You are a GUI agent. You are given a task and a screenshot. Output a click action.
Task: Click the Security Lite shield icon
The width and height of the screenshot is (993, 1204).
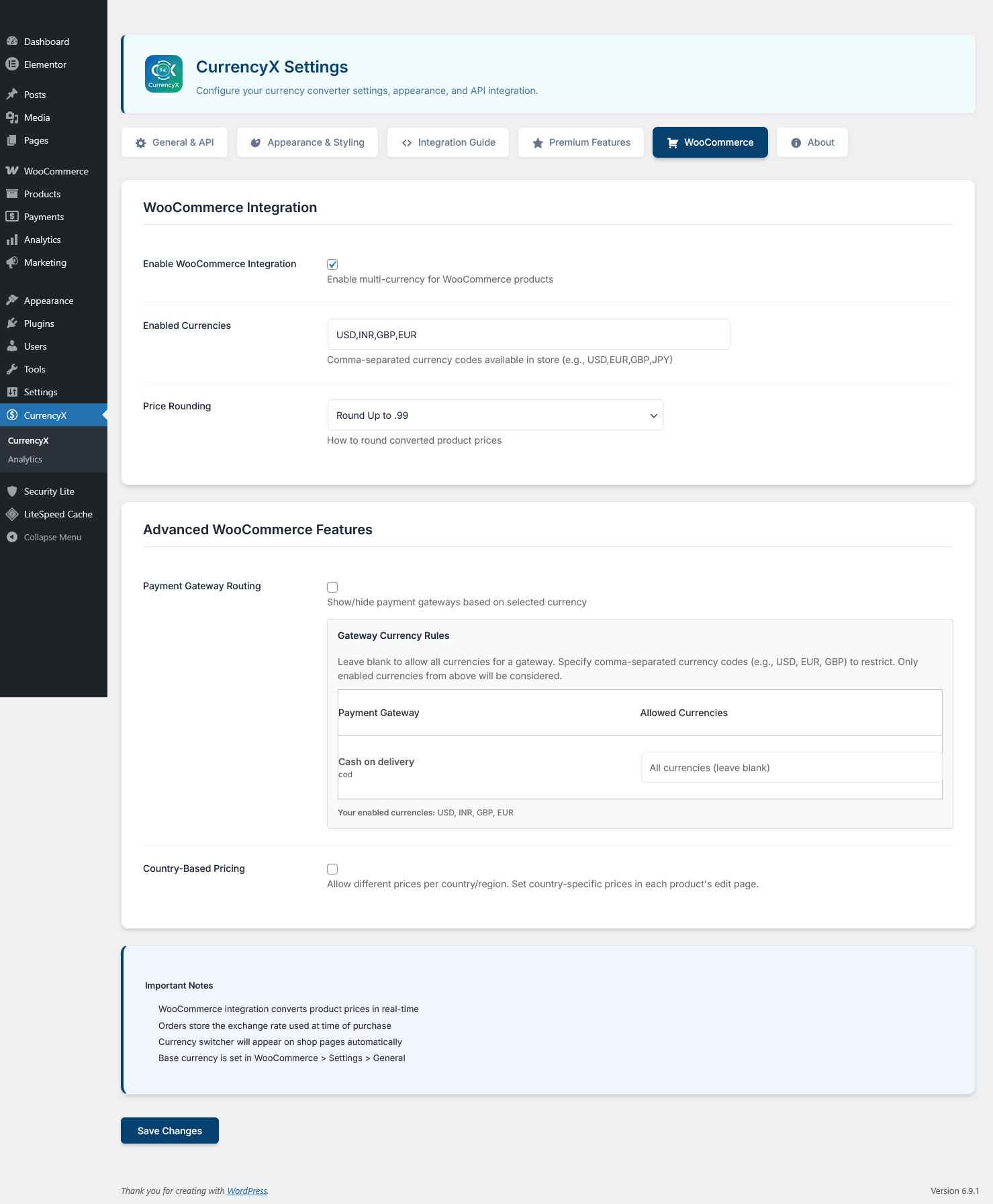pos(12,491)
